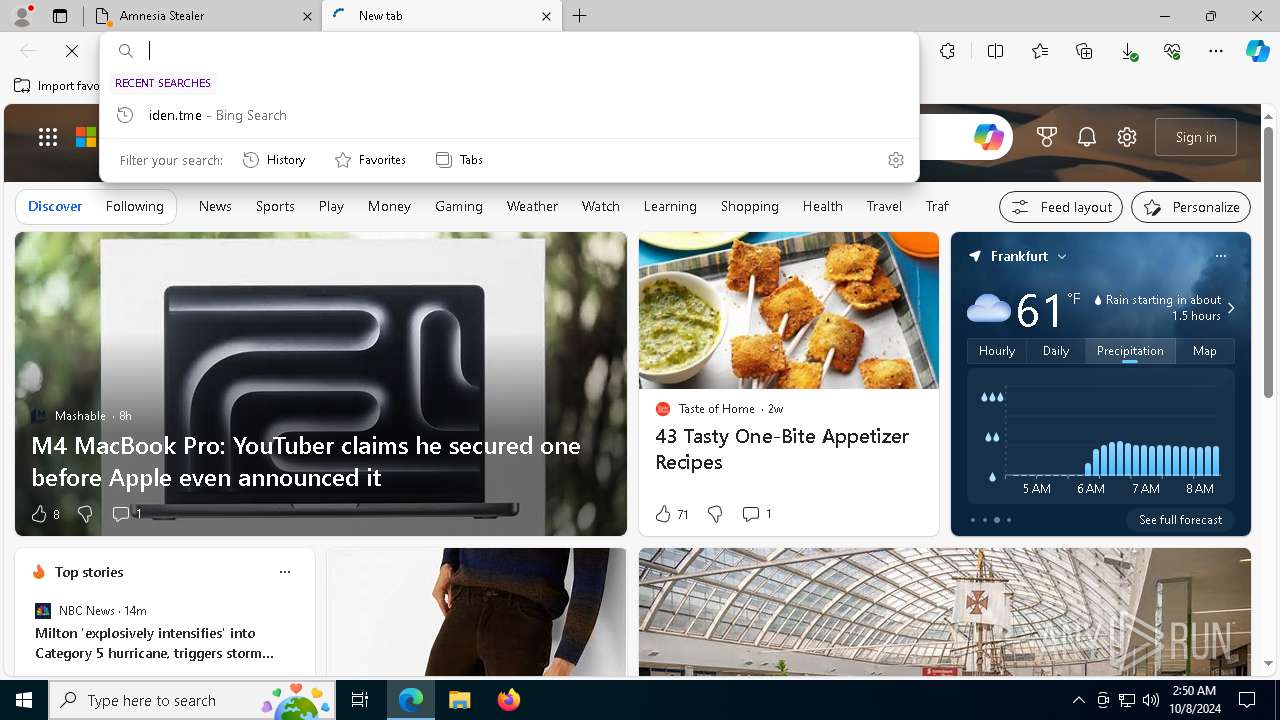Open the Shopping category
1280x720 pixels.
pos(750,207)
